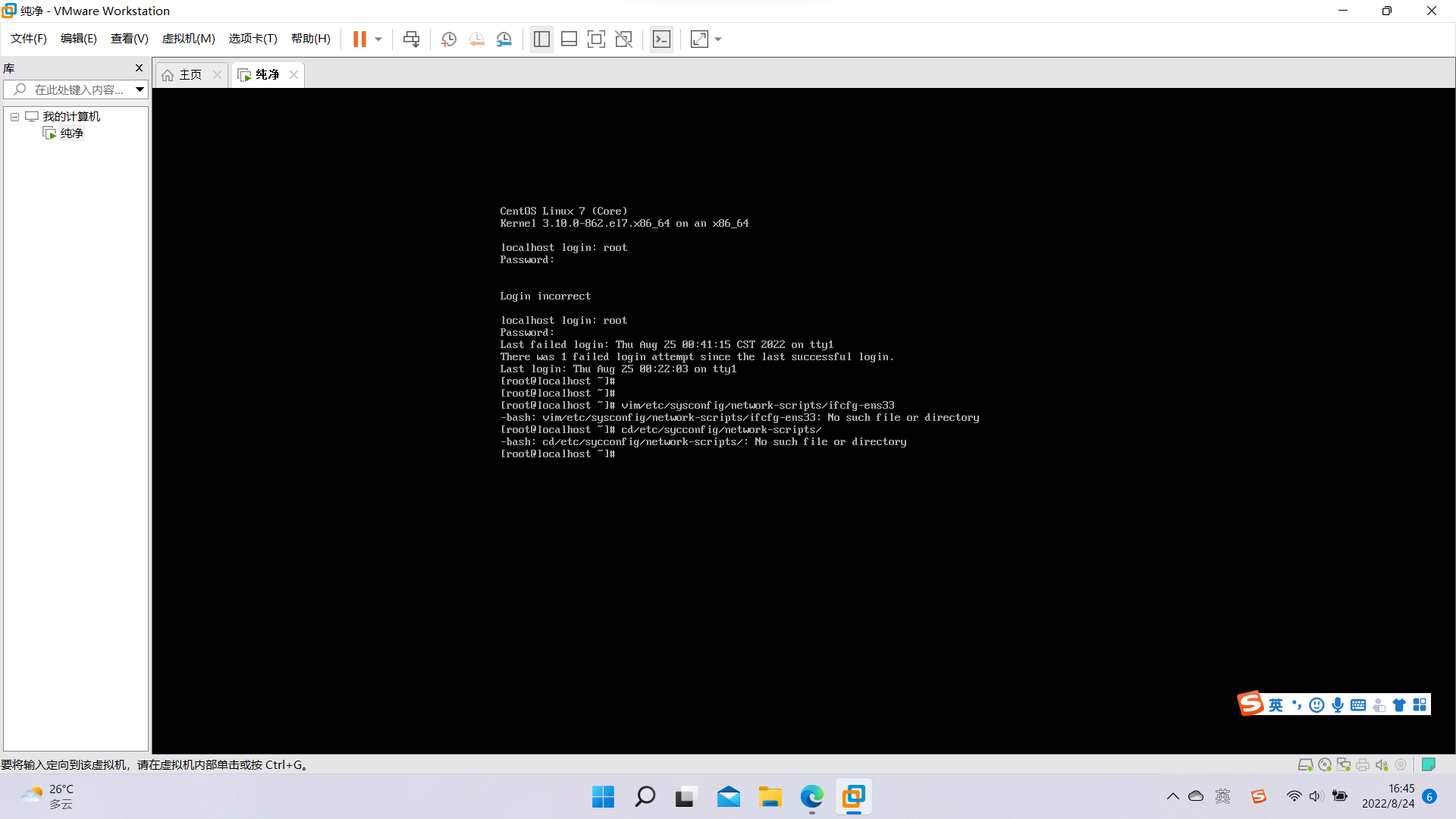
Task: Click the Sogou icon in system tray
Action: (x=1259, y=796)
